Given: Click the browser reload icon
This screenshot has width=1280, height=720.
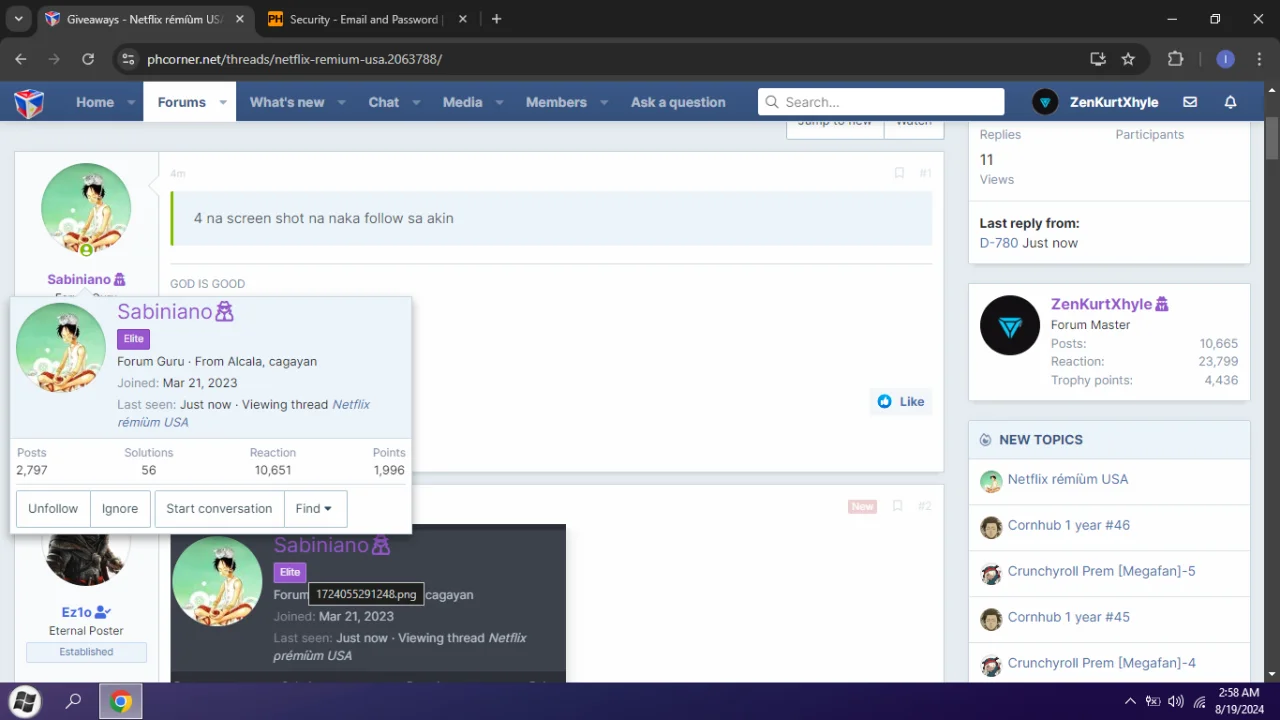Looking at the screenshot, I should [88, 59].
